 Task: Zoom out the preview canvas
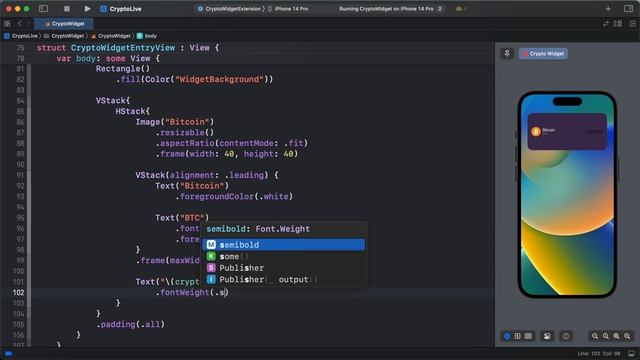point(595,336)
